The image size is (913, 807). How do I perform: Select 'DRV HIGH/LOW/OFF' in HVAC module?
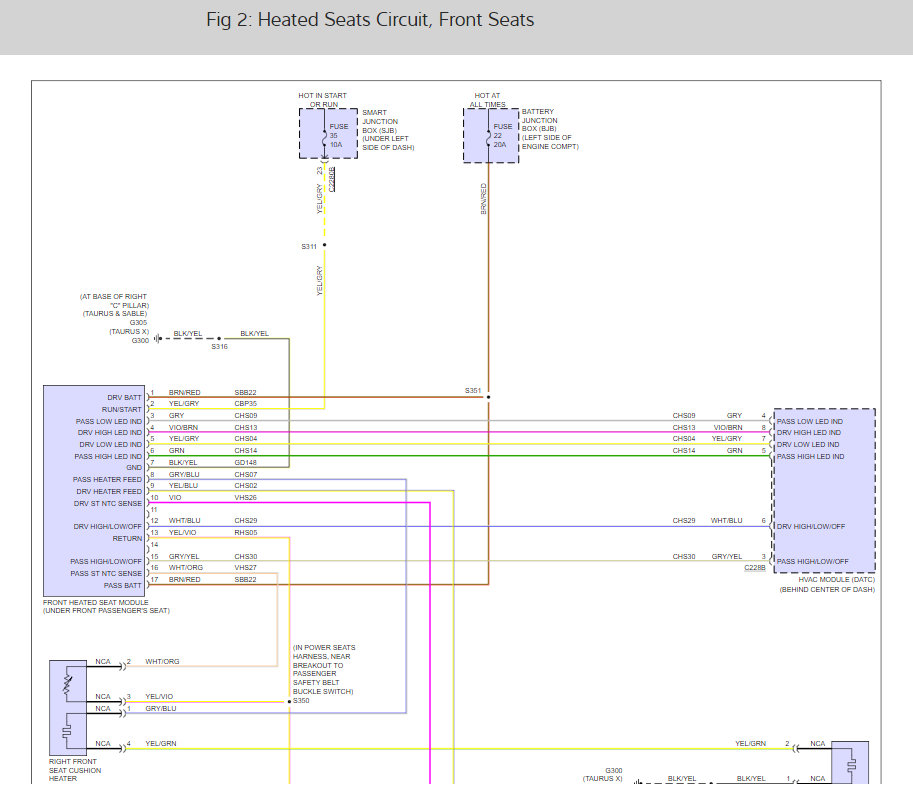[811, 526]
